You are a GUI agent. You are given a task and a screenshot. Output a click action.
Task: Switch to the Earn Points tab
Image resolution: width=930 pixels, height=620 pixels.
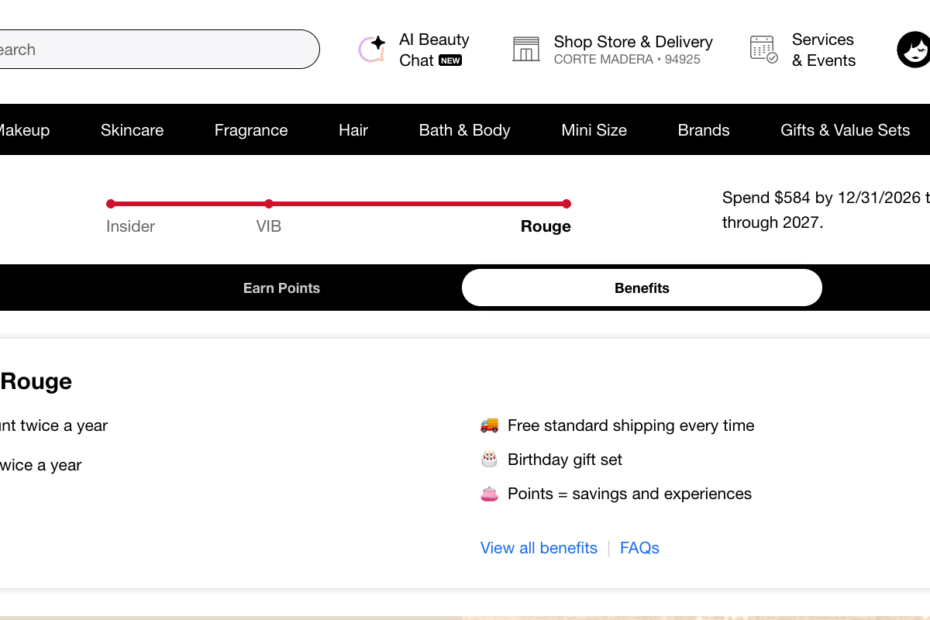pyautogui.click(x=282, y=288)
